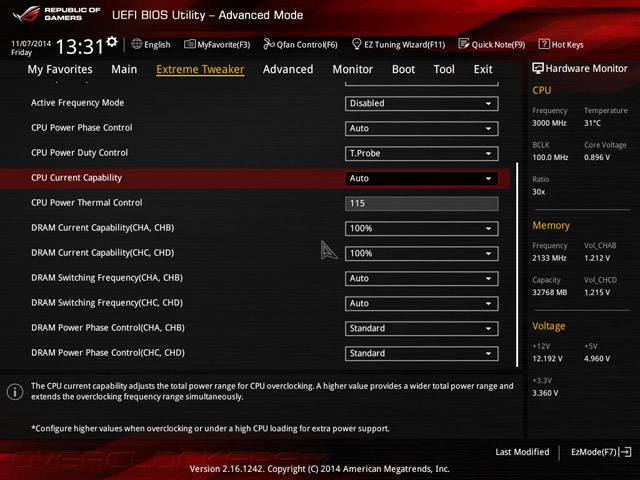Select the CPU Power Duty Control label
Screen dimensions: 640x480
point(80,153)
